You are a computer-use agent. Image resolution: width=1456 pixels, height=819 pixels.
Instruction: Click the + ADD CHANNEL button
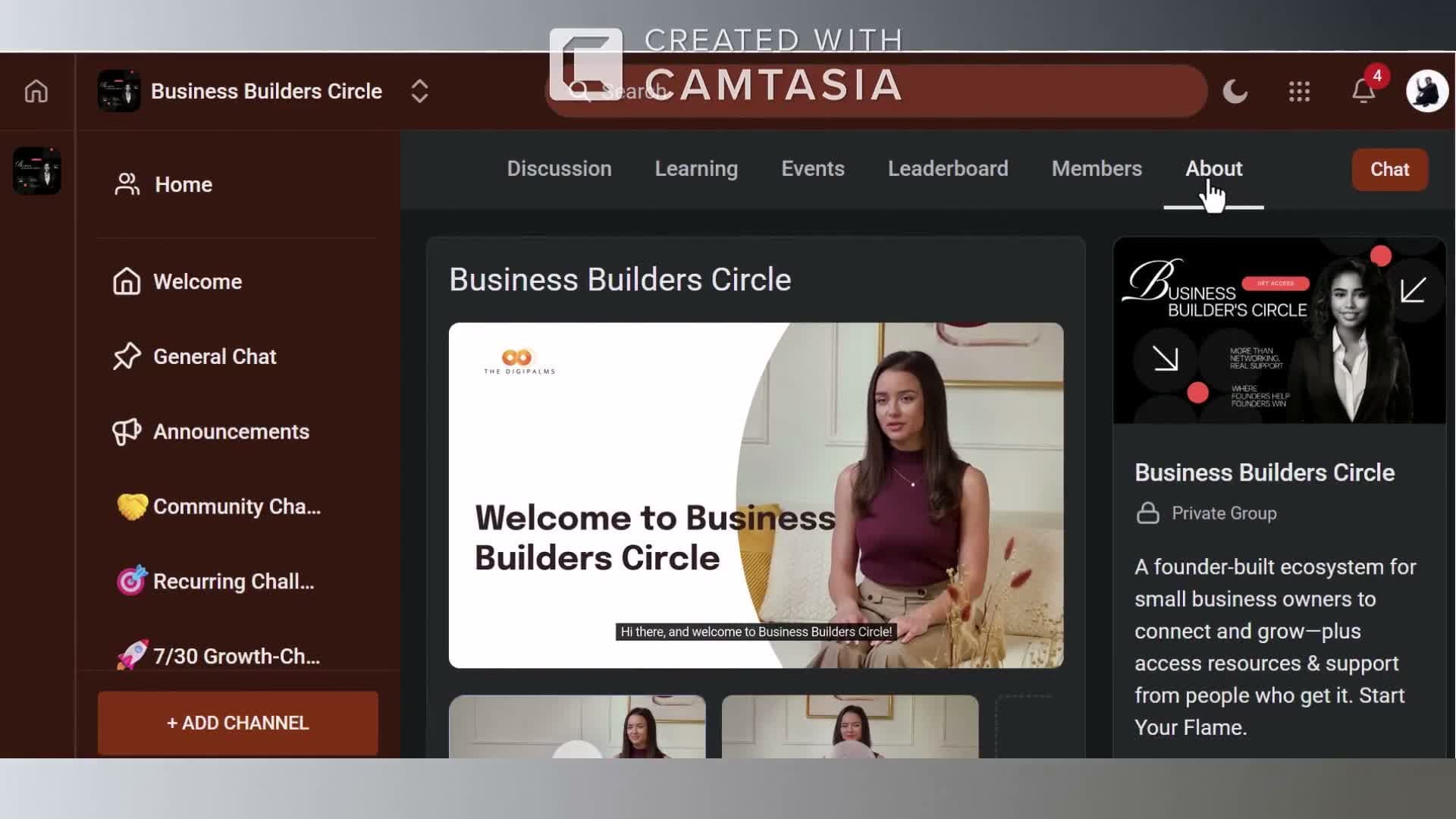coord(237,723)
